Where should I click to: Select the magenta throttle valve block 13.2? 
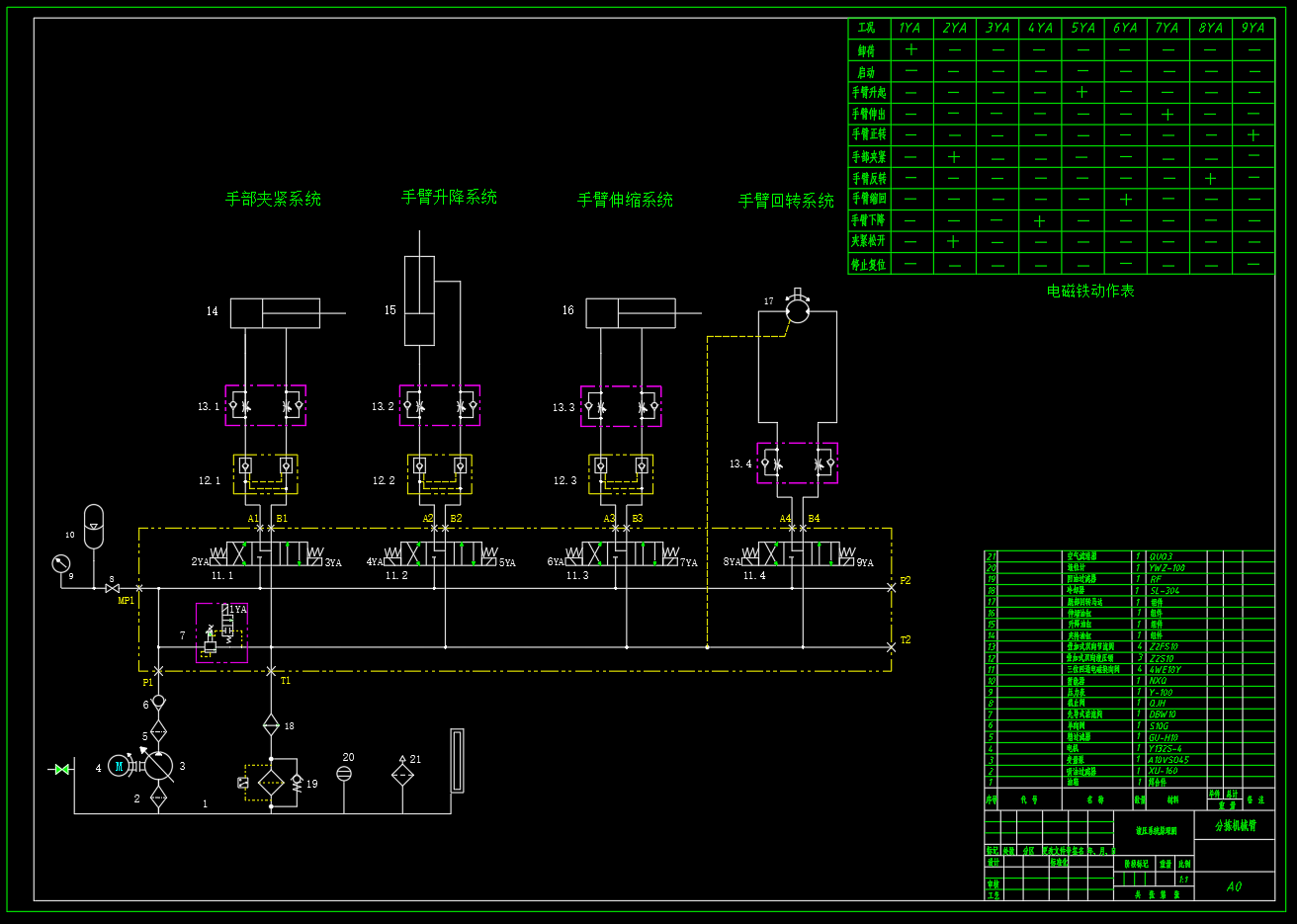tap(440, 405)
